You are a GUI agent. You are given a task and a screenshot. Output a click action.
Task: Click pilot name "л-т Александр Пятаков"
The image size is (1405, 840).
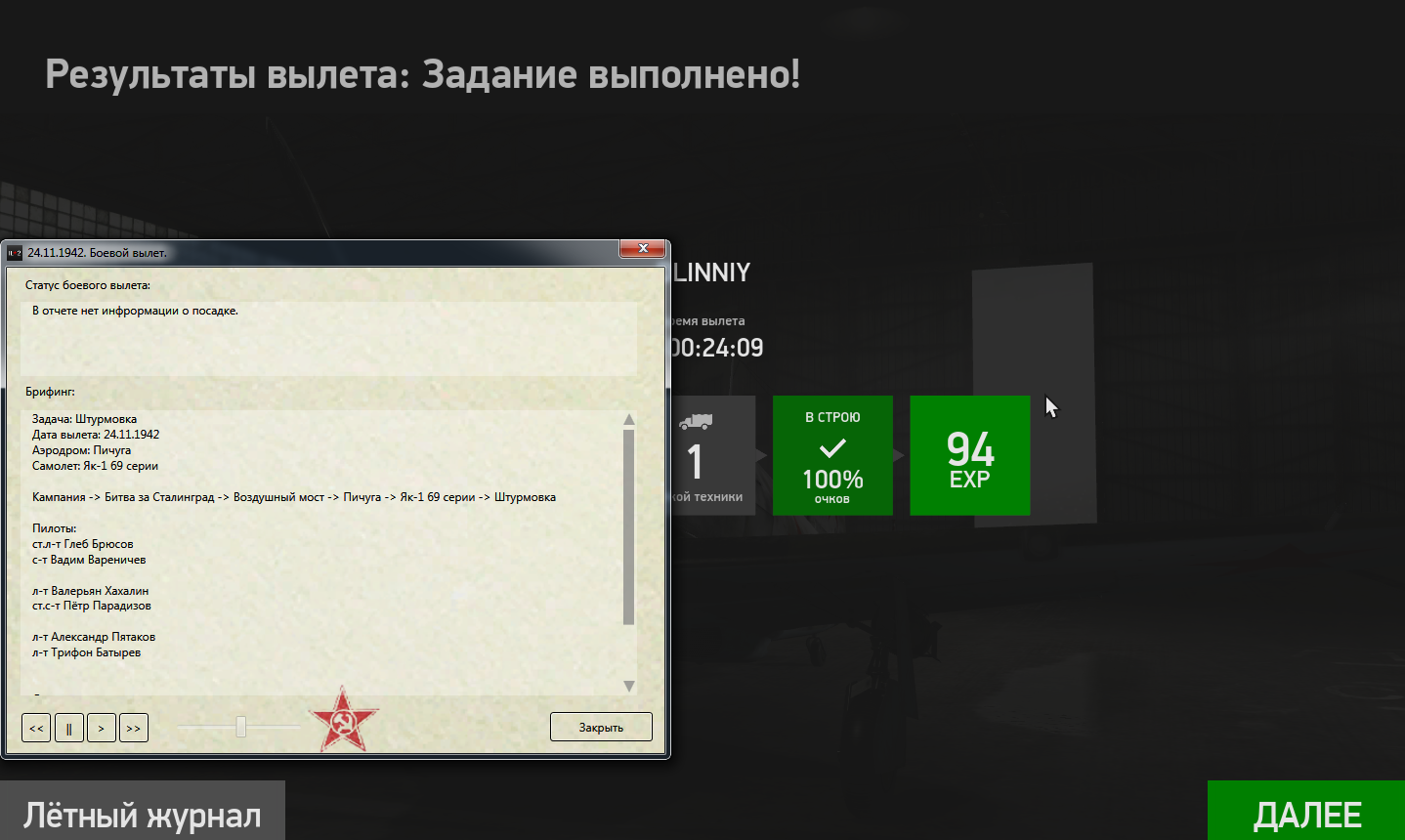tap(94, 637)
